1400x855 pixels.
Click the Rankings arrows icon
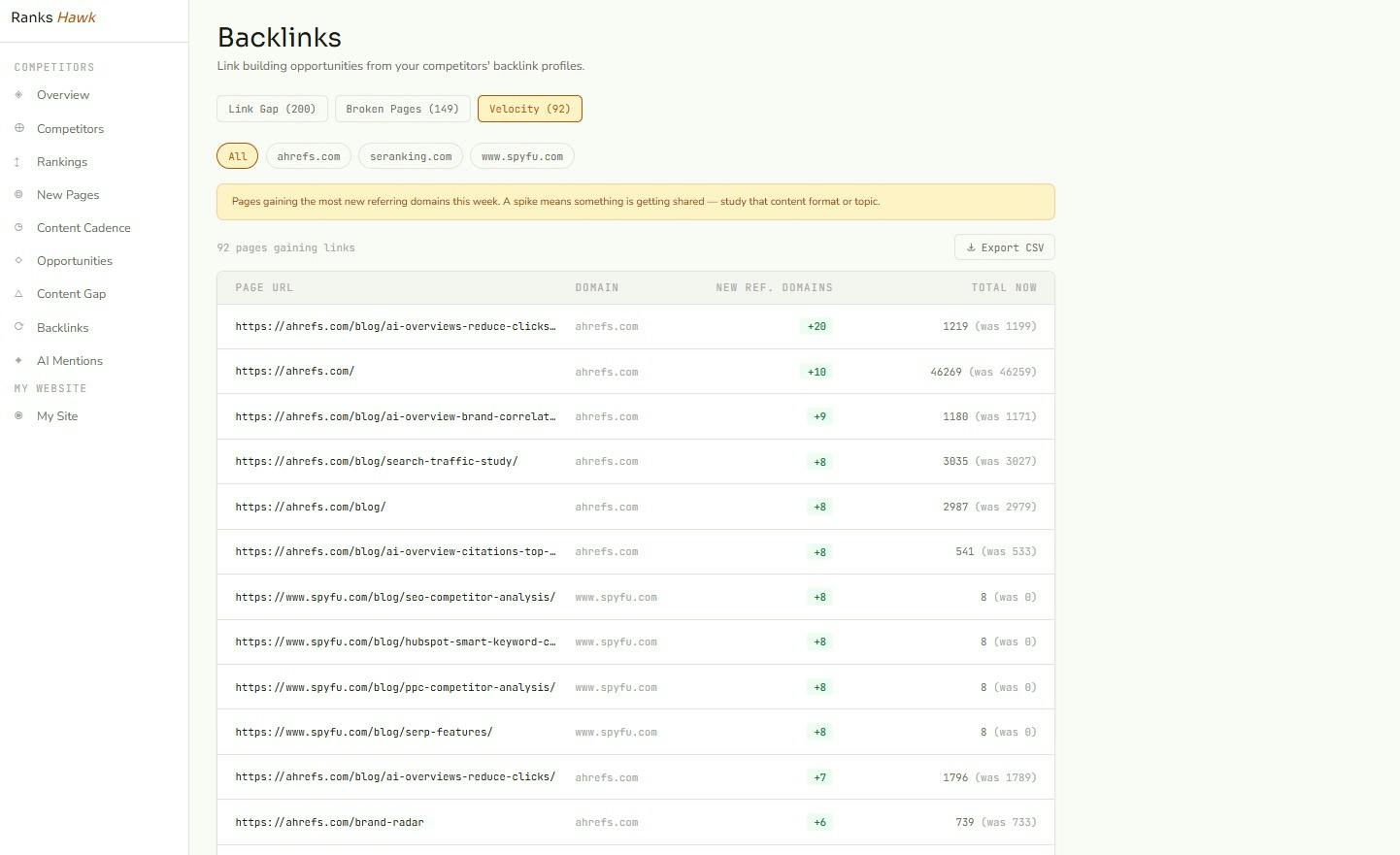17,162
